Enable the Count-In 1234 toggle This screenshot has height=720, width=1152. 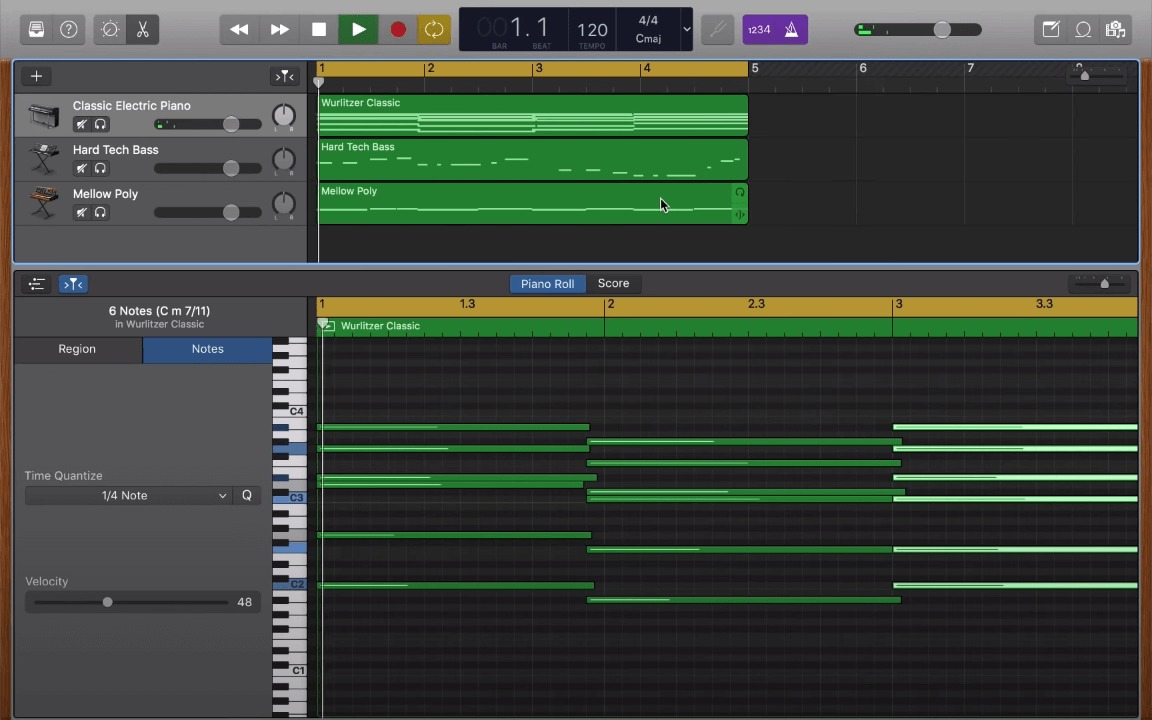[759, 29]
